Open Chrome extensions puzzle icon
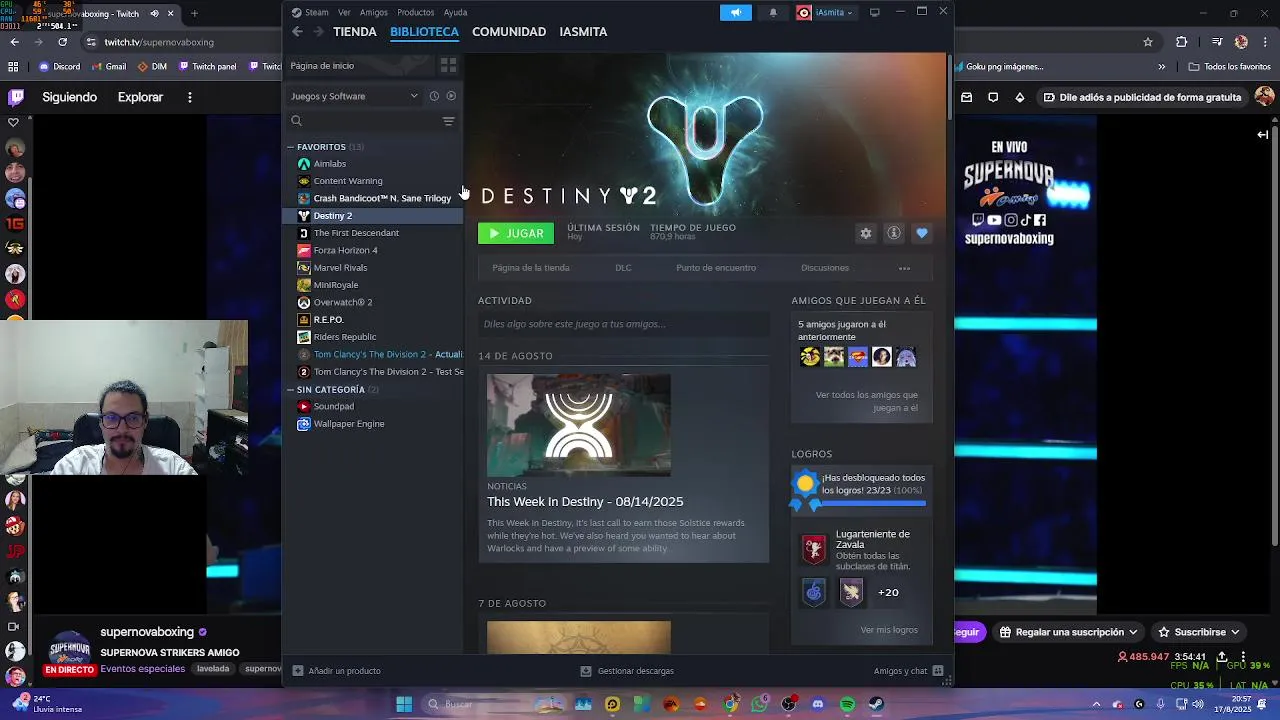Viewport: 1280px width, 720px height. coord(1182,42)
